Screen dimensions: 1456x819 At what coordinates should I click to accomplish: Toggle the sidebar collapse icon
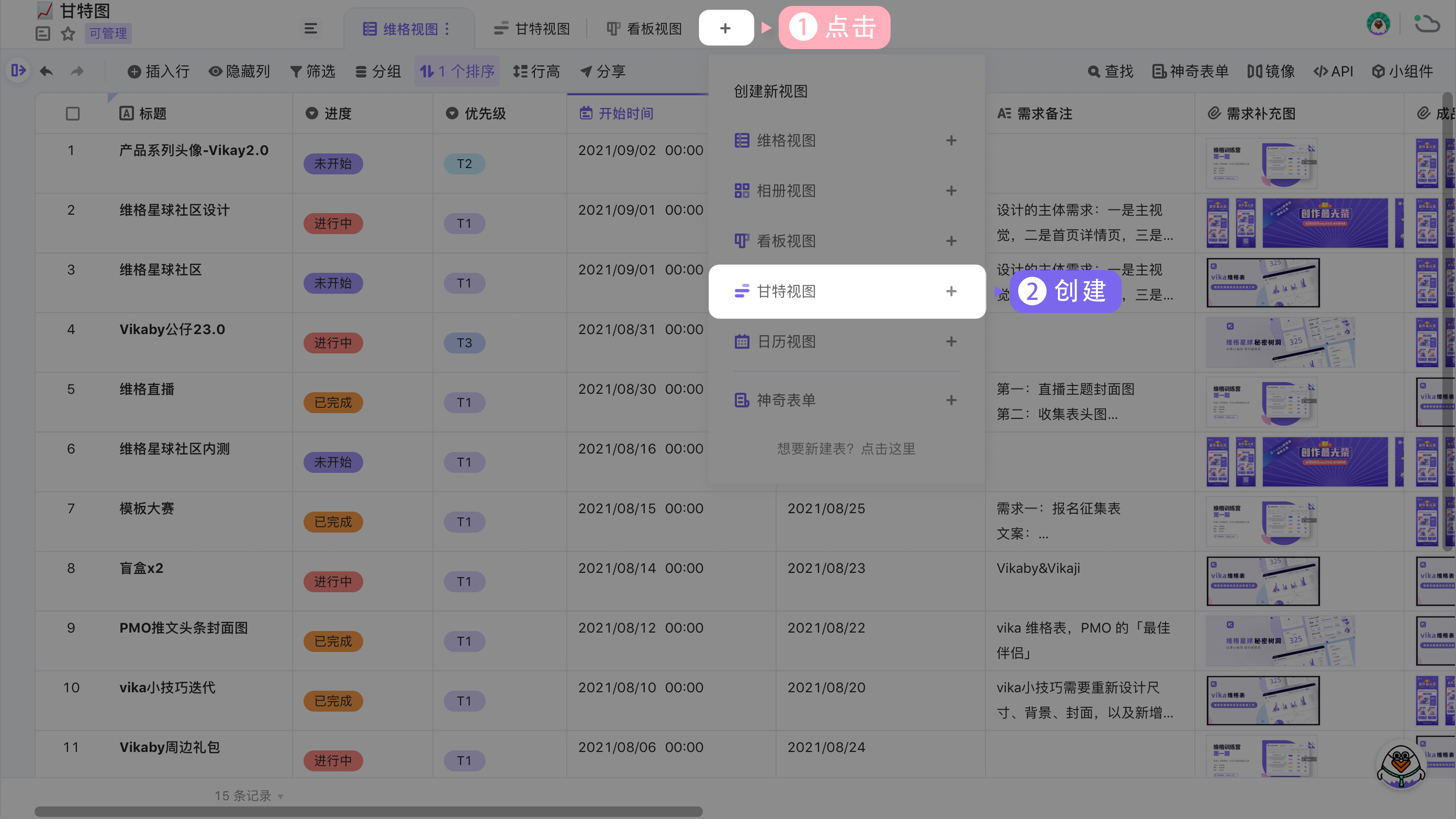(17, 71)
